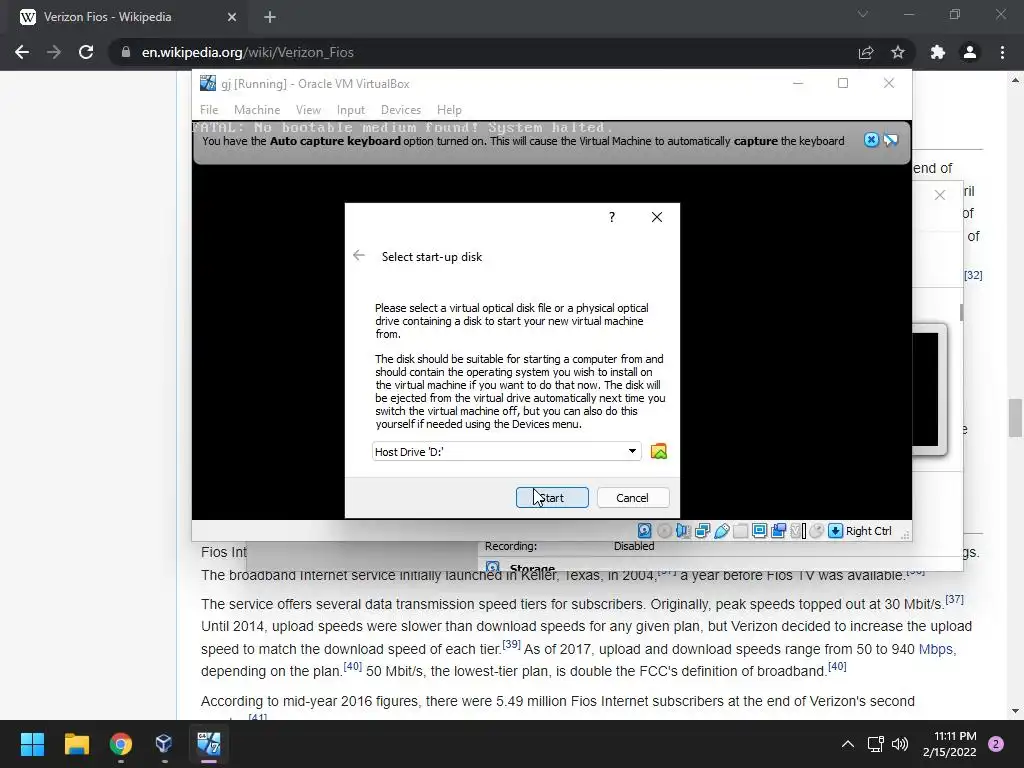Open File Explorer from the taskbar

click(76, 744)
